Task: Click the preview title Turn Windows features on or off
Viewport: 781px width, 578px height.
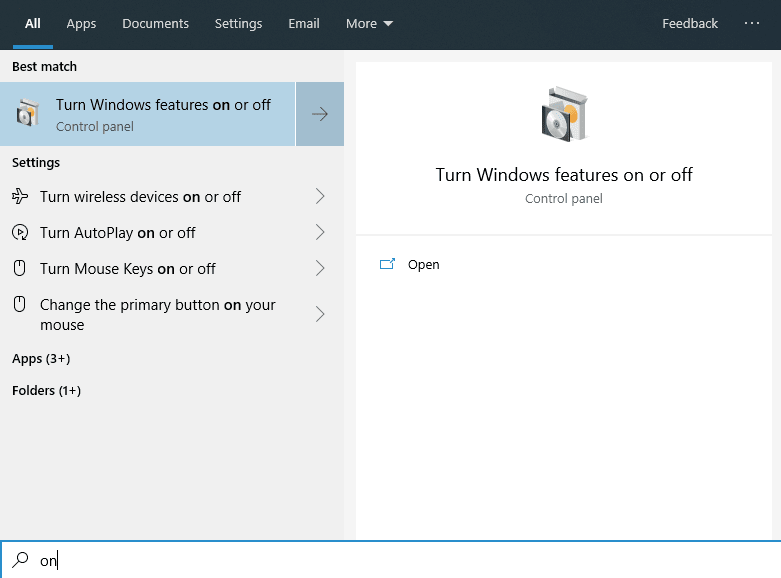Action: (564, 175)
